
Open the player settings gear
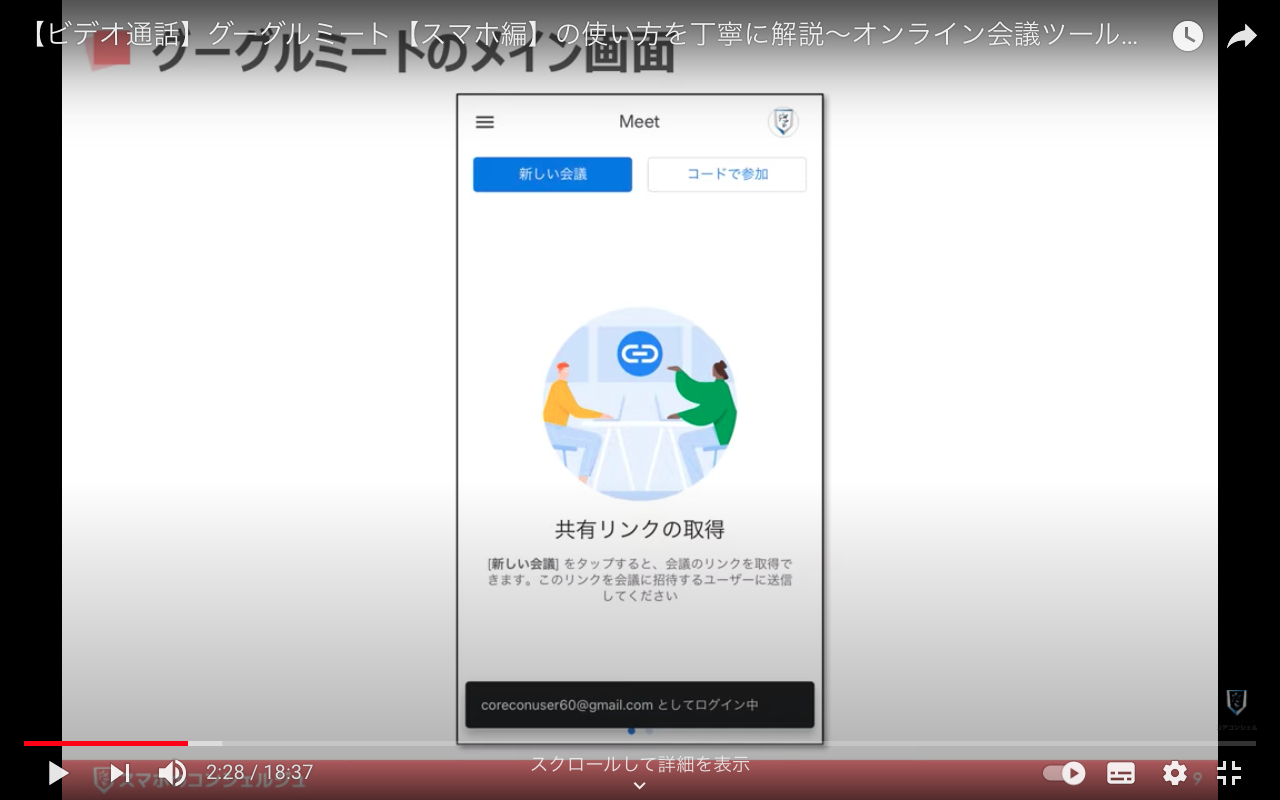[x=1175, y=773]
